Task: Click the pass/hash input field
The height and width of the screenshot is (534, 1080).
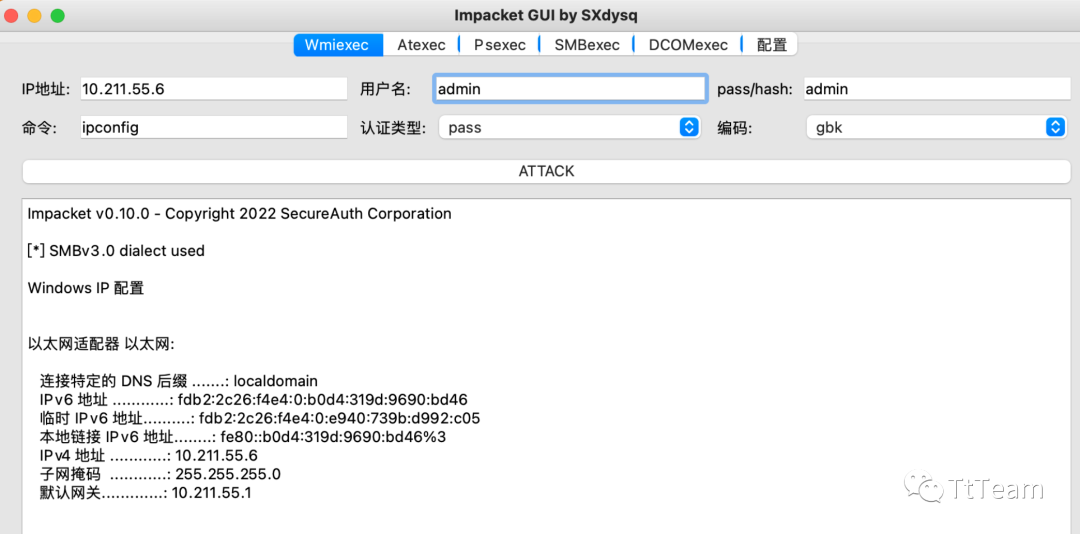Action: 936,89
